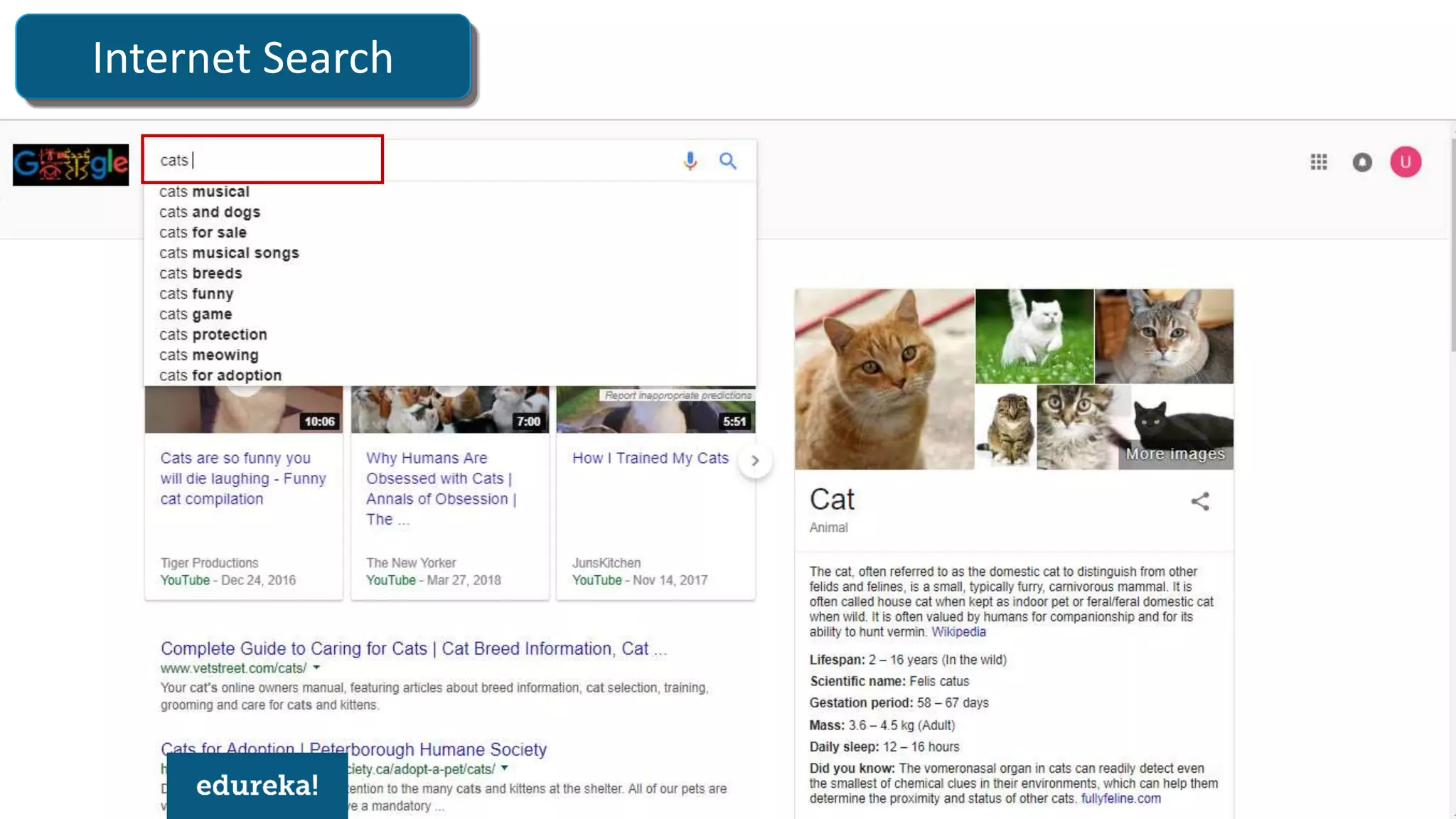Open the fullyfeline.com source link
The height and width of the screenshot is (819, 1456).
(x=1120, y=798)
